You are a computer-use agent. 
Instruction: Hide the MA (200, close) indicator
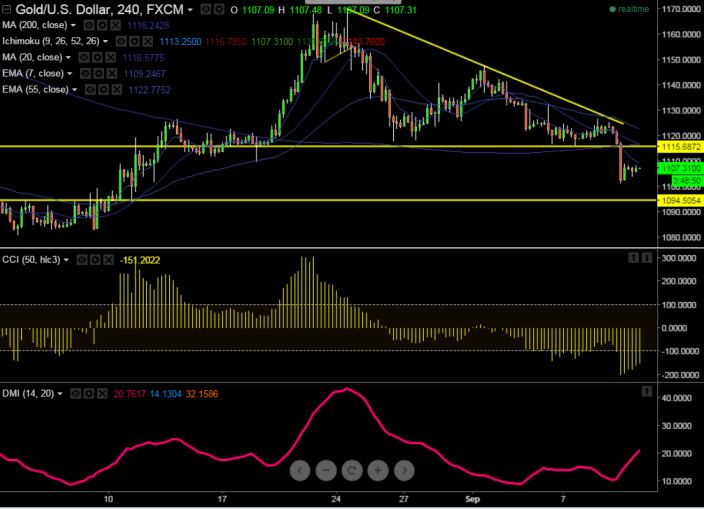[89, 25]
